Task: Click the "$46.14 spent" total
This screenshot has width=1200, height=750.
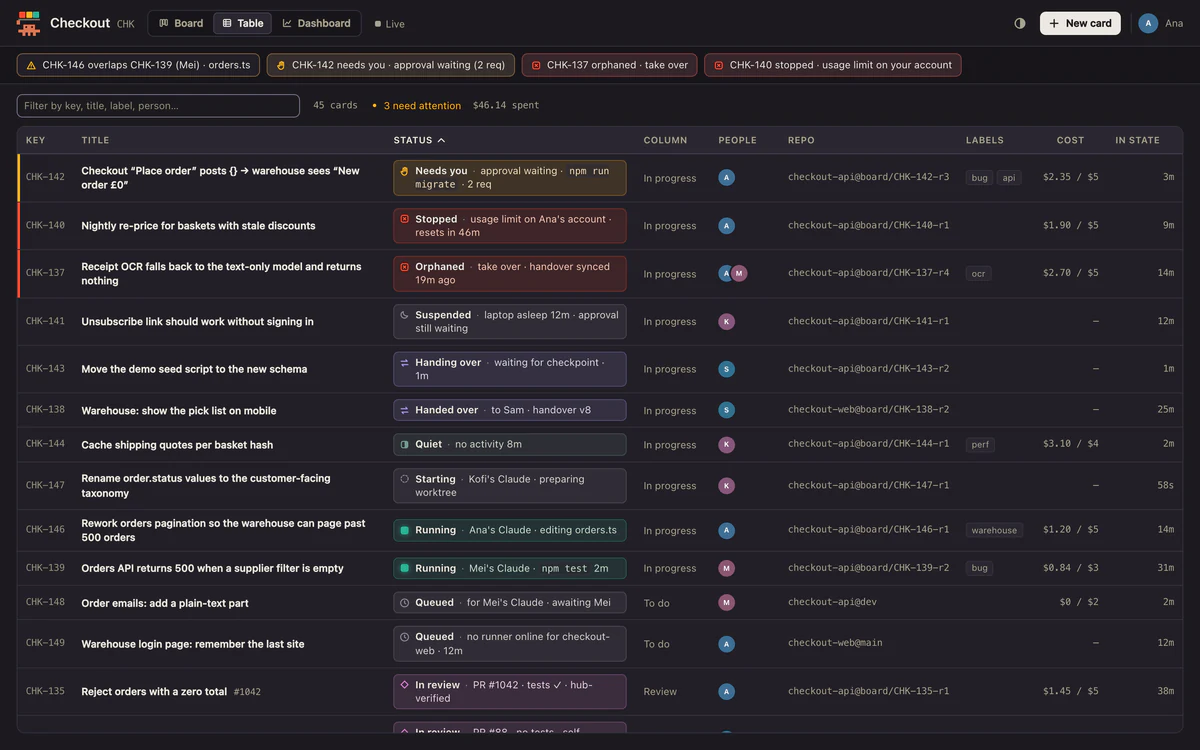Action: 506,106
